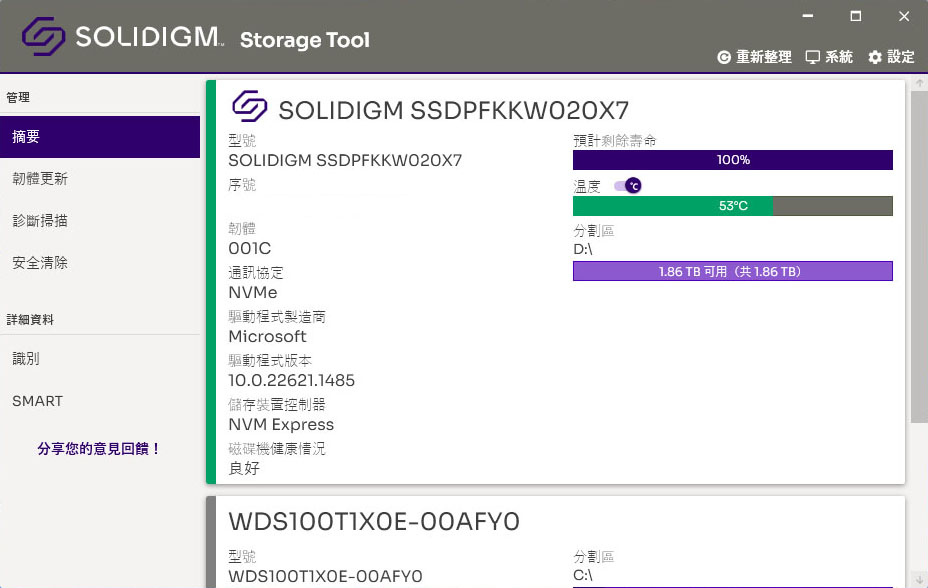The width and height of the screenshot is (928, 588).
Task: Click the refresh icon next to 重新整理
Action: (723, 57)
